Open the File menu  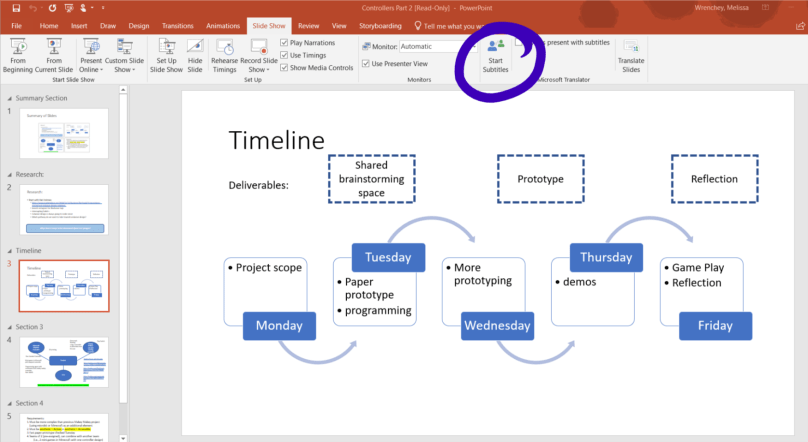16,26
